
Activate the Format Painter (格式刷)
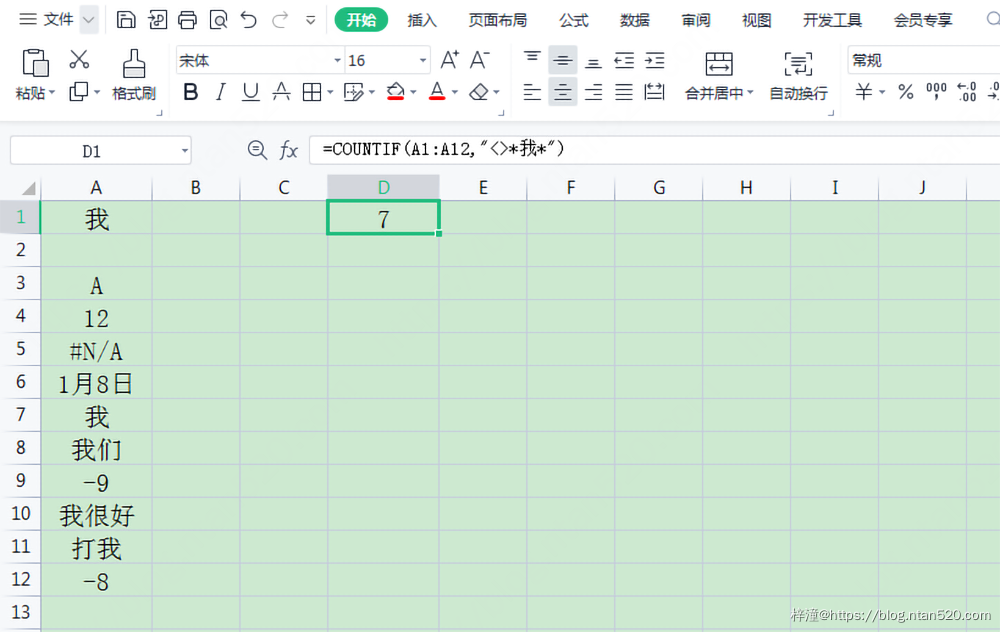coord(133,75)
